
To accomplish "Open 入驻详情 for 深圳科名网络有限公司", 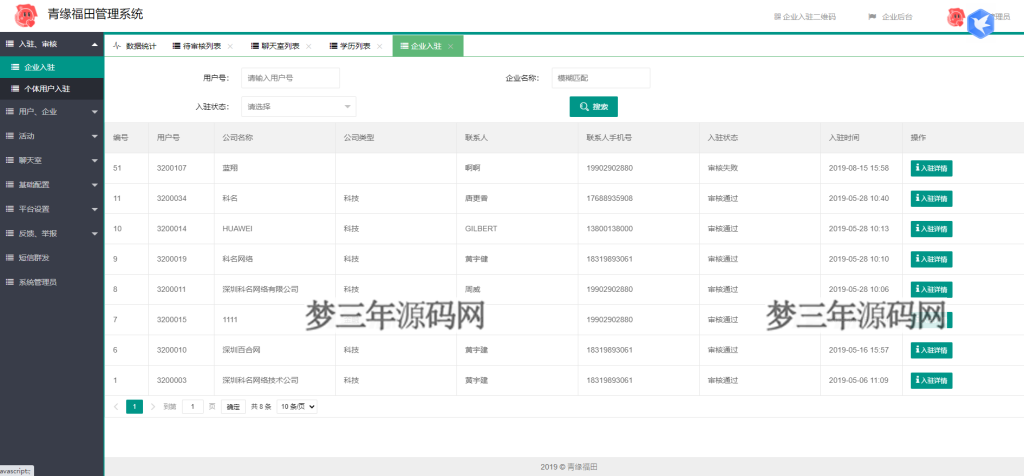I will [931, 289].
